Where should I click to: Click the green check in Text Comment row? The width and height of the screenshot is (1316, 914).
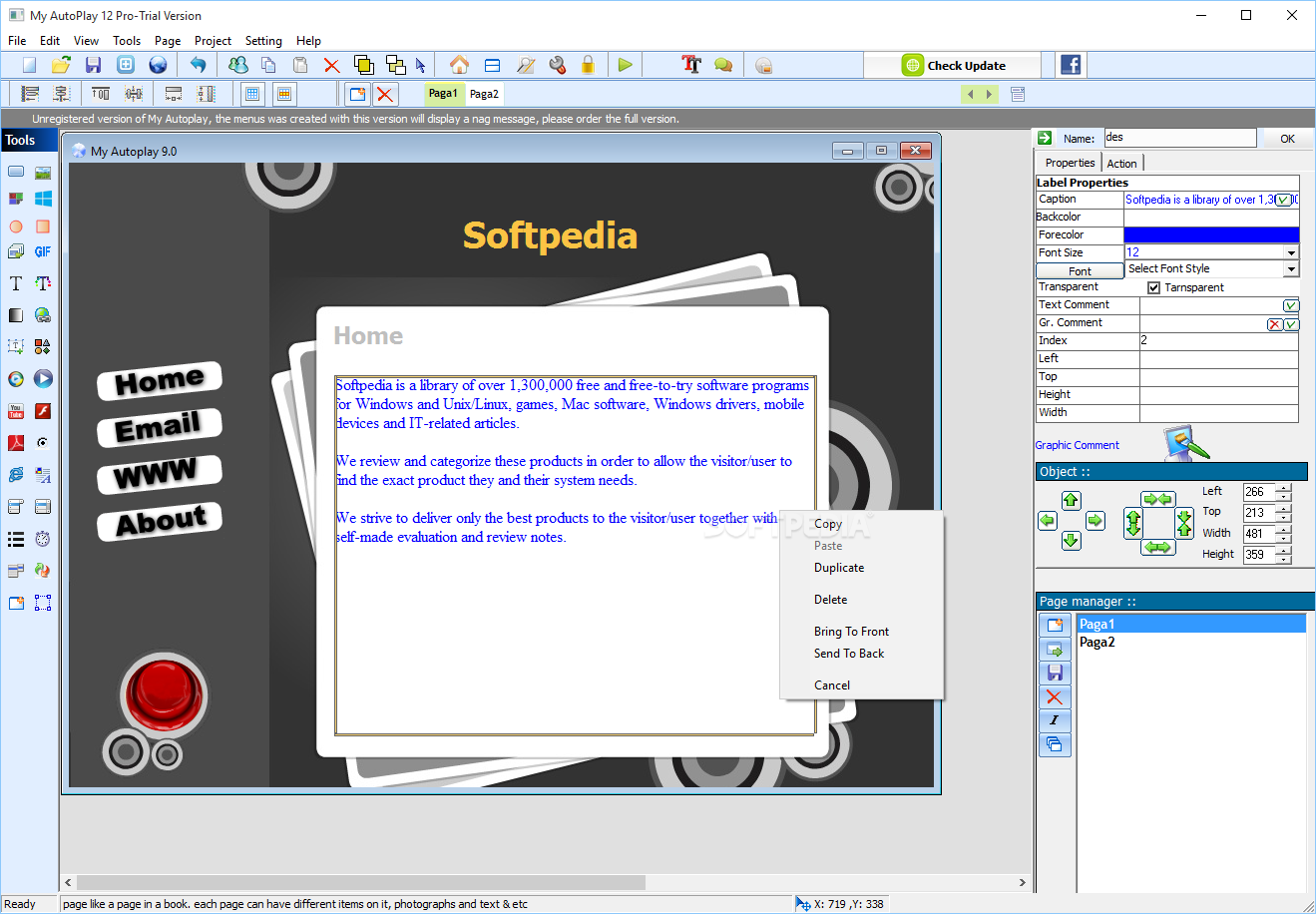click(x=1291, y=305)
